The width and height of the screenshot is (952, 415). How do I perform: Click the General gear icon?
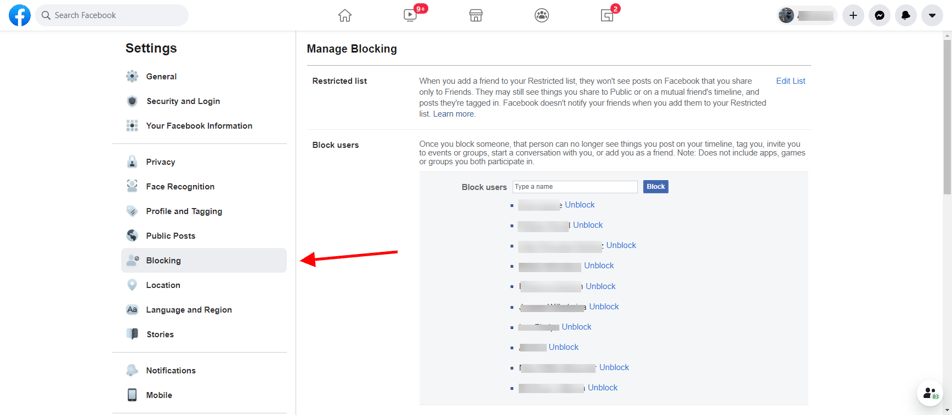click(x=132, y=76)
